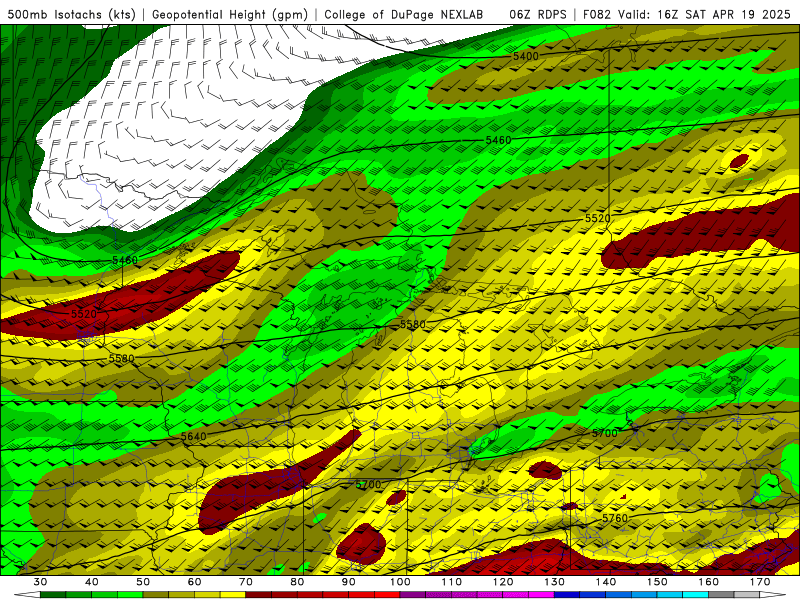The width and height of the screenshot is (800, 600).
Task: Click the '06Z RDPS' model run label
Action: [x=538, y=15]
